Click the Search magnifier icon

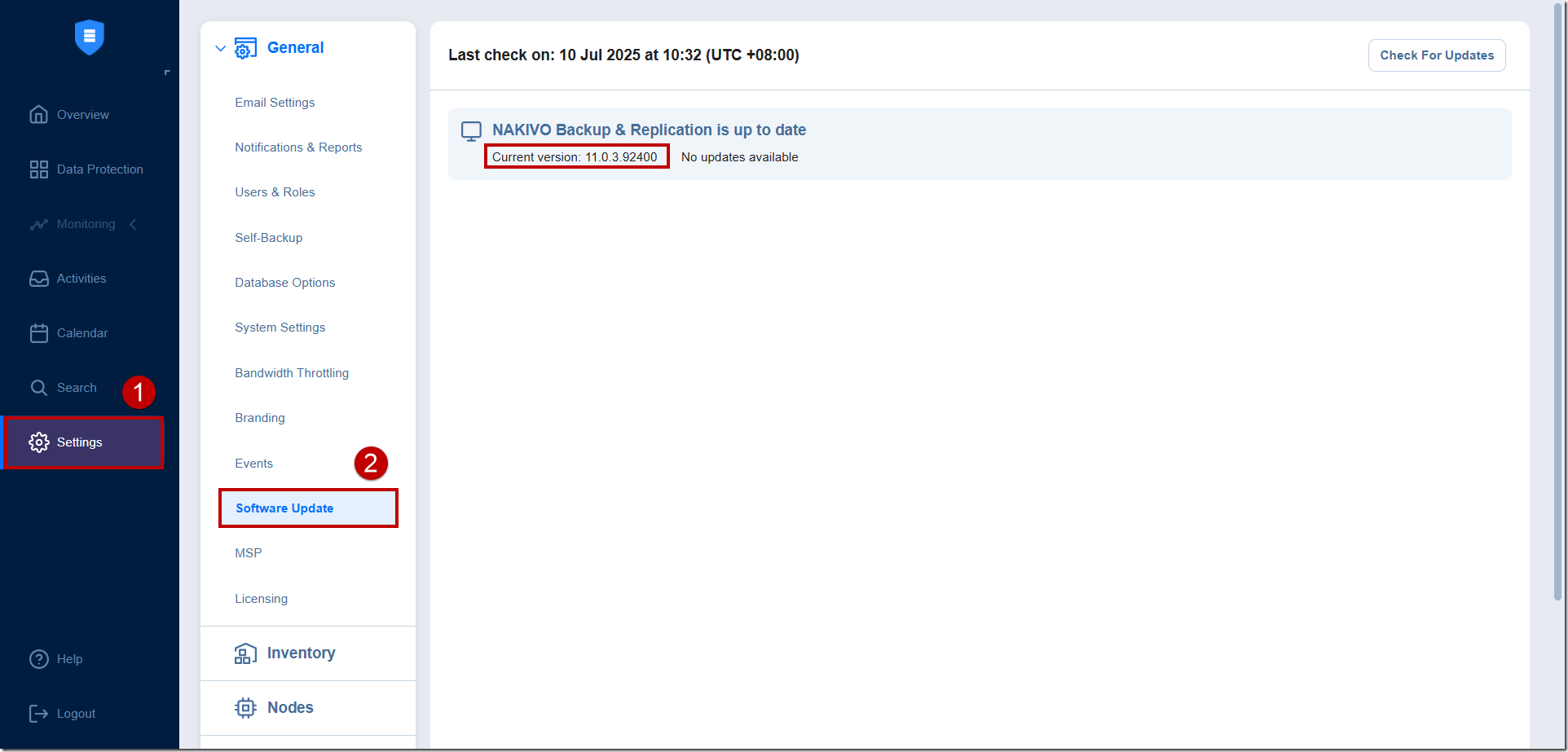point(38,388)
